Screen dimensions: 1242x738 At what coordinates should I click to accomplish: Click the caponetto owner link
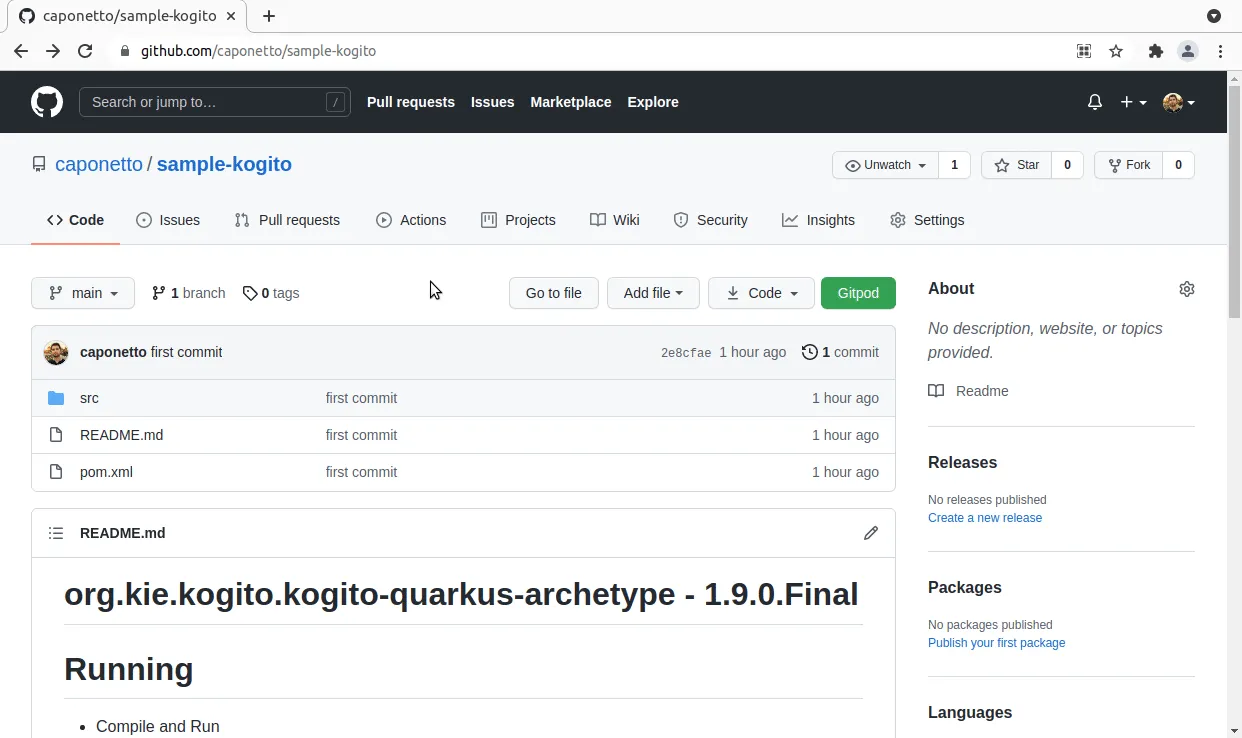(99, 164)
